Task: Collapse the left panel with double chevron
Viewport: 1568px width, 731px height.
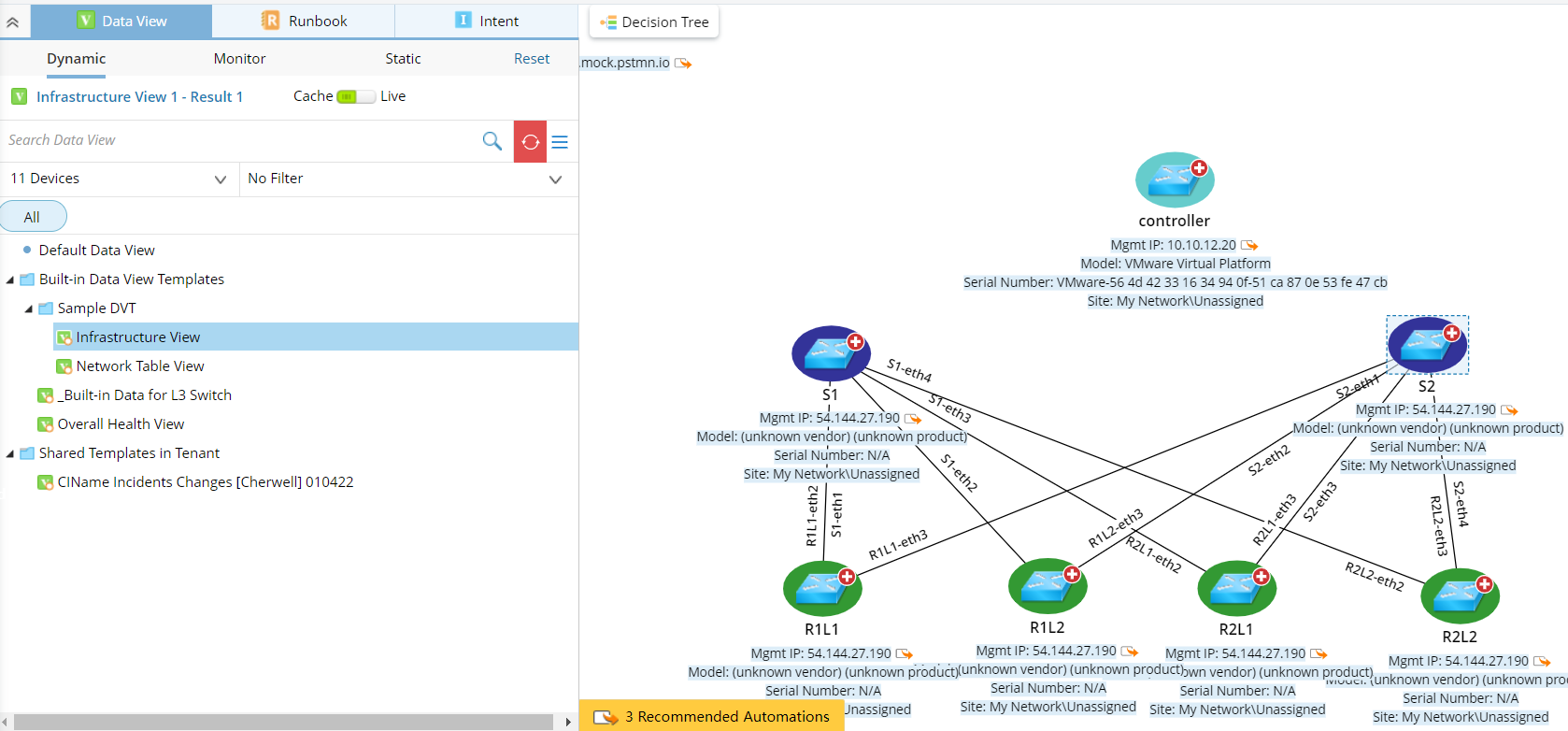Action: click(x=13, y=21)
